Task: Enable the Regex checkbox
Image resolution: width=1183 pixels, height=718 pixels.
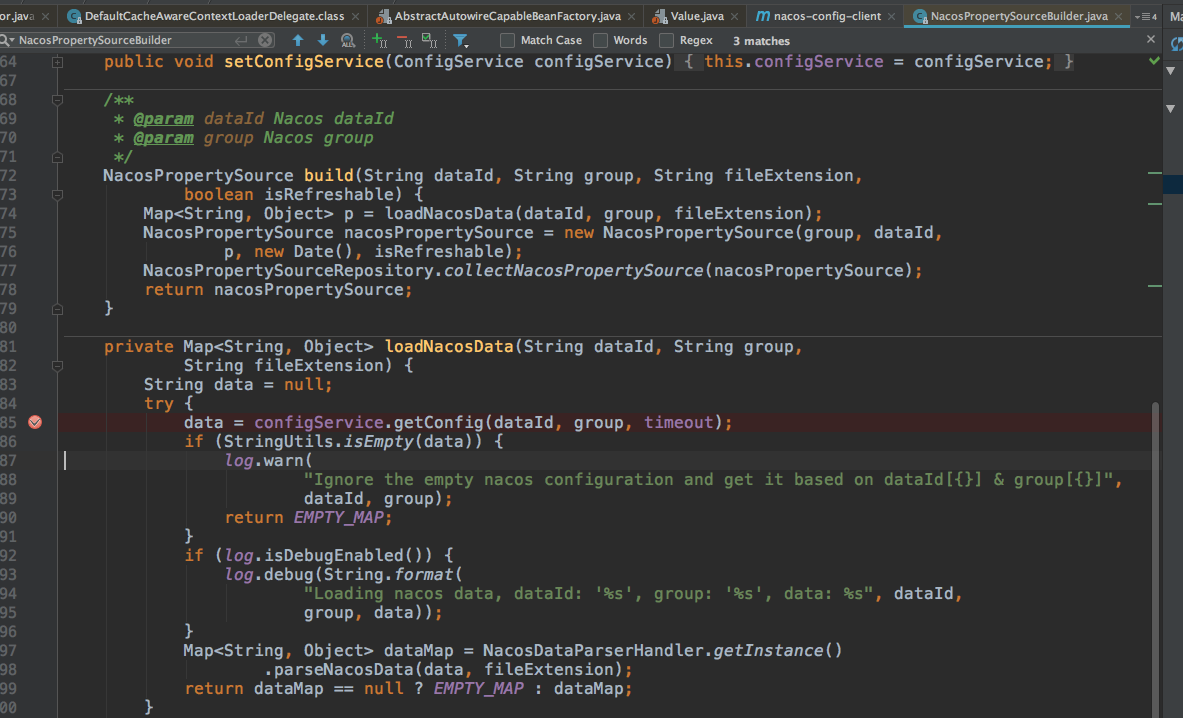Action: 668,40
